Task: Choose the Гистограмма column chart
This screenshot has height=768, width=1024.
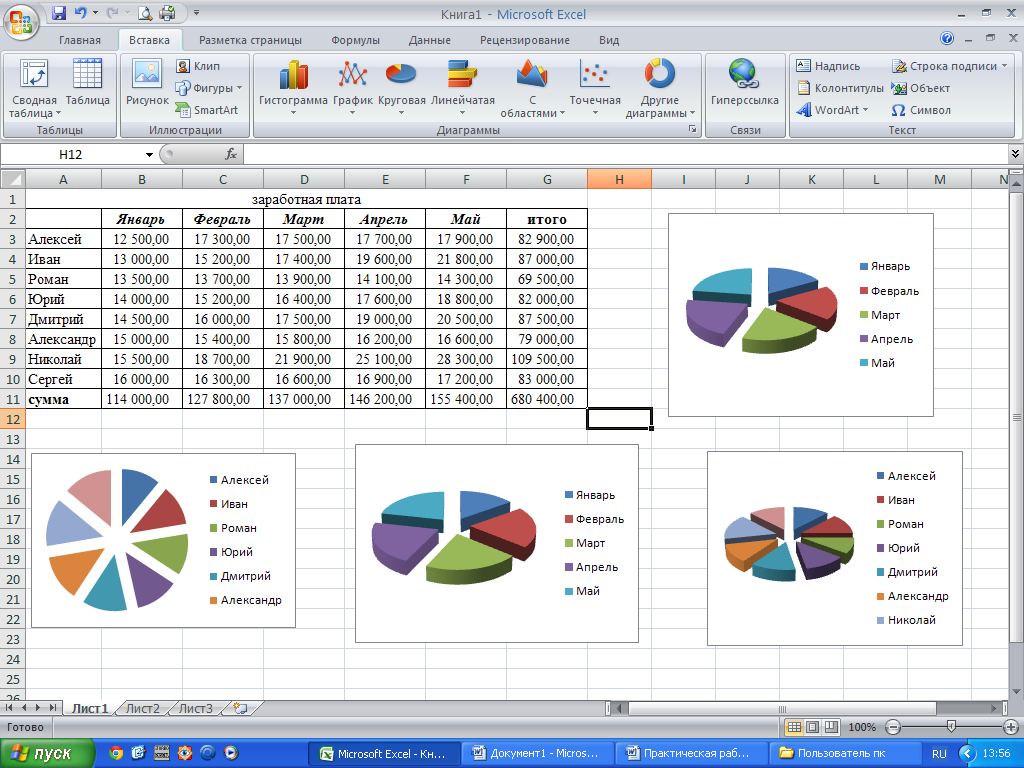Action: tap(293, 88)
